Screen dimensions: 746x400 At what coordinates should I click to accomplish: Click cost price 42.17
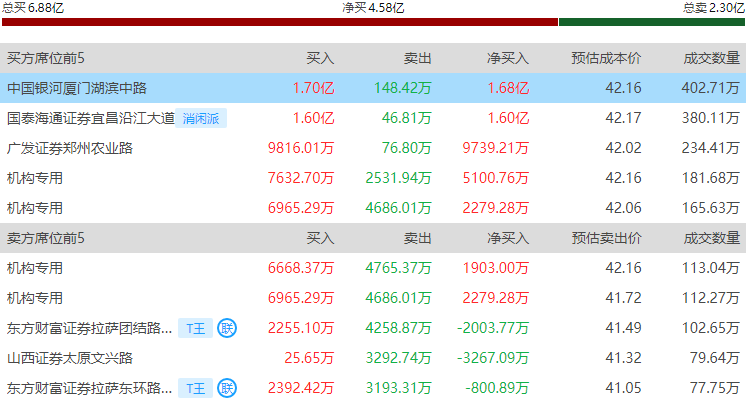coord(623,118)
